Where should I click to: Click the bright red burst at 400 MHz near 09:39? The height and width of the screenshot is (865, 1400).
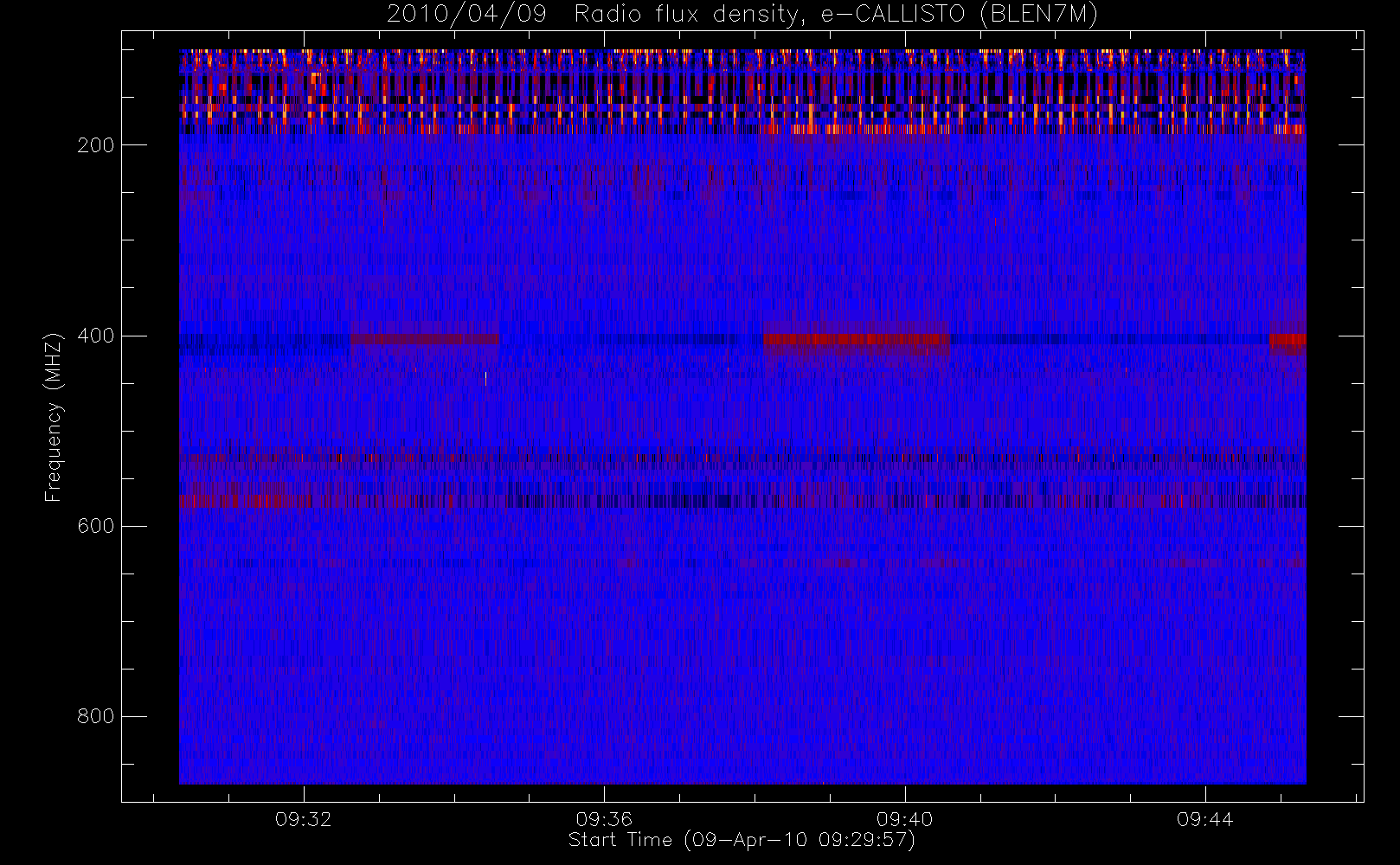tap(857, 339)
